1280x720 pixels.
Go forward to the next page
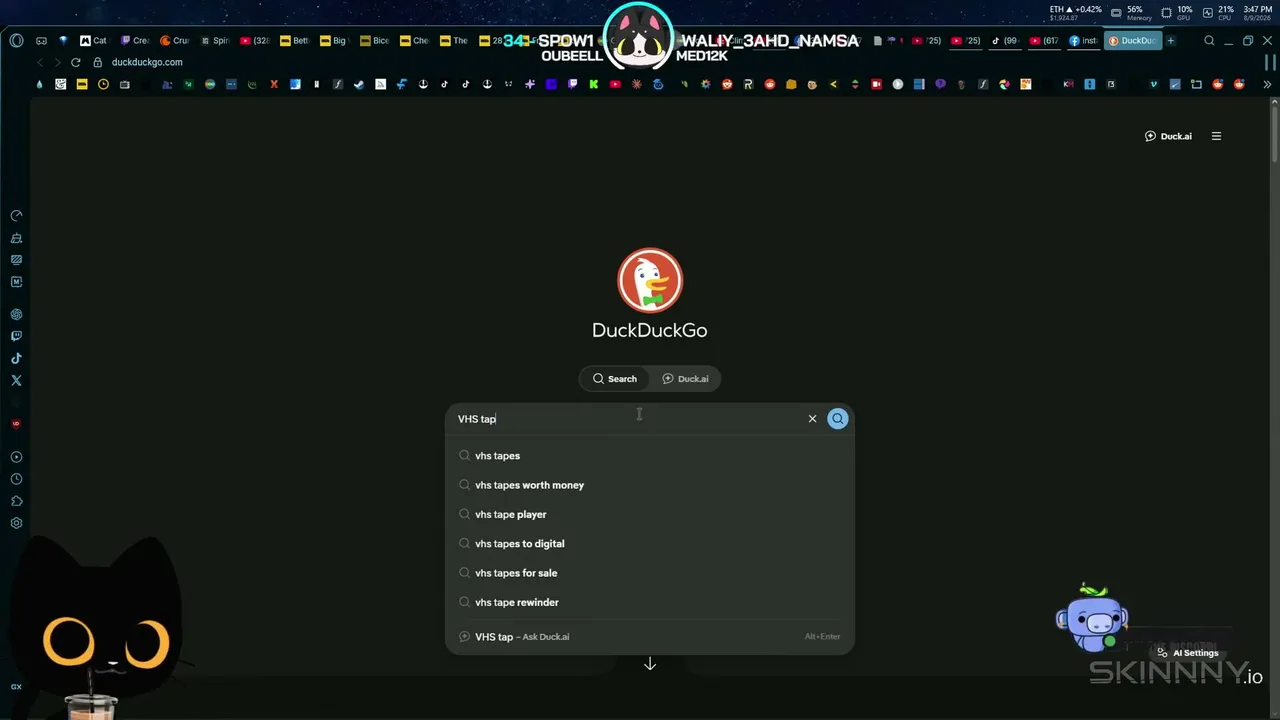[57, 62]
